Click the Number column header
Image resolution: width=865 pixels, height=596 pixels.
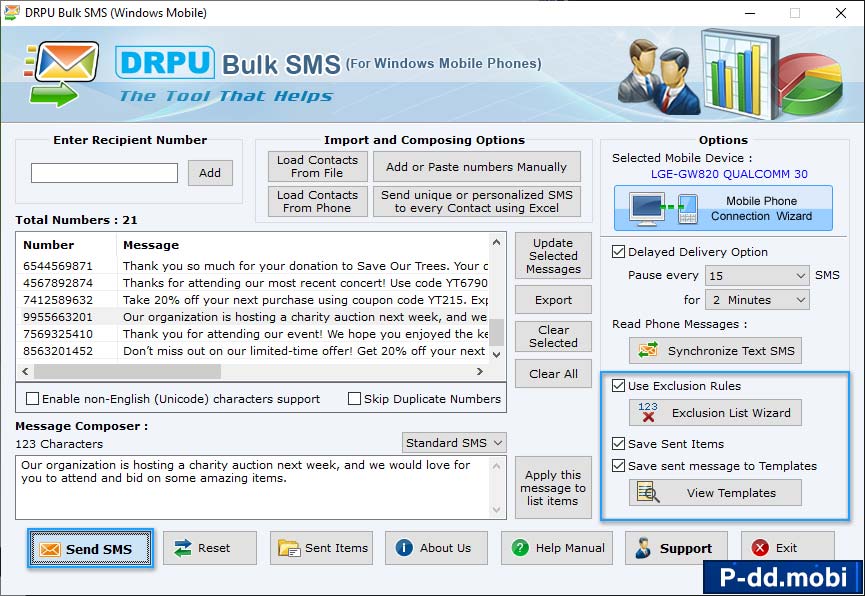67,244
